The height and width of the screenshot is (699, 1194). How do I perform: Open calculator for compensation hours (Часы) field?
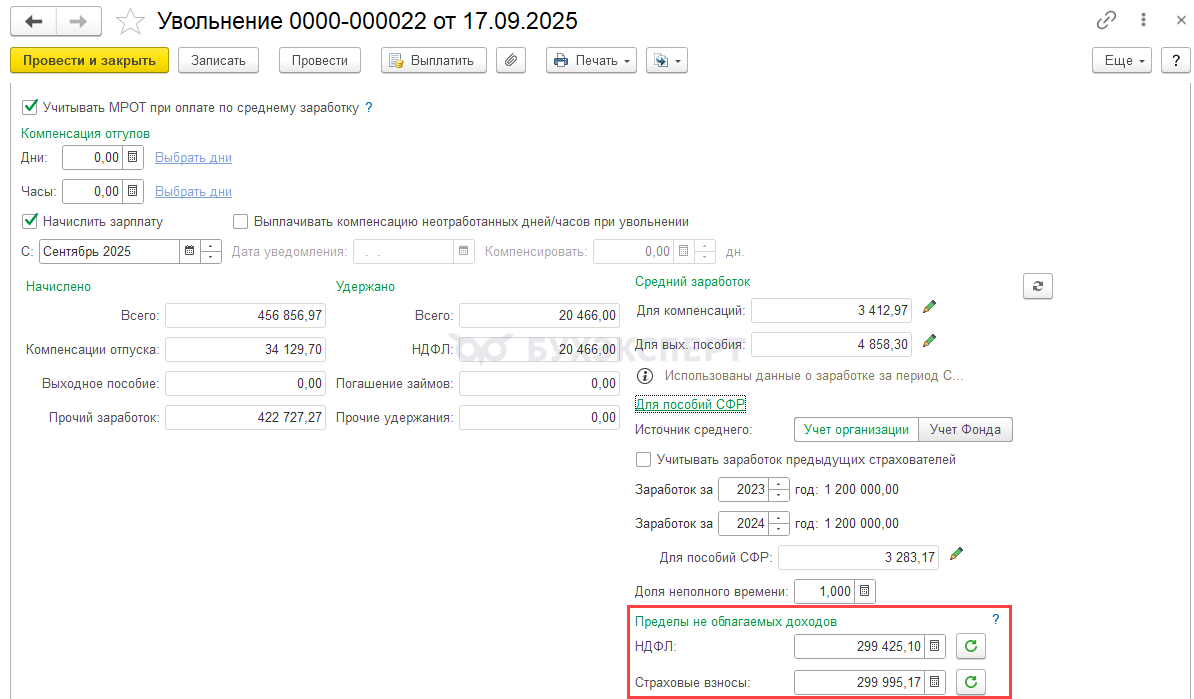click(132, 191)
